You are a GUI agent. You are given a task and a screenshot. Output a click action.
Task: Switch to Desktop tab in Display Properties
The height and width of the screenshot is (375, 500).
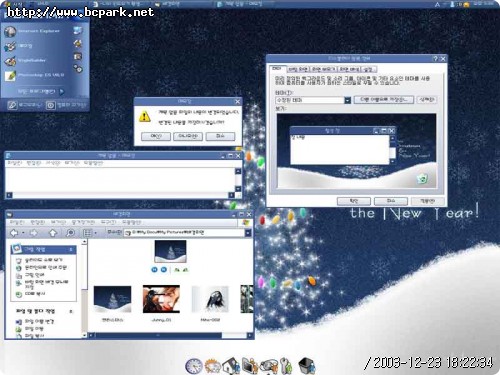(298, 69)
